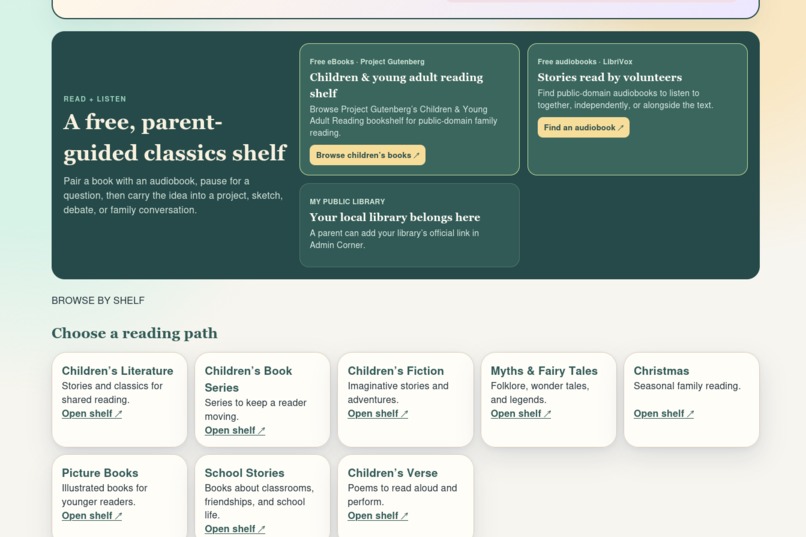The image size is (806, 537).
Task: Click 'Free audiobooks · LibriVox' label
Action: pos(585,62)
